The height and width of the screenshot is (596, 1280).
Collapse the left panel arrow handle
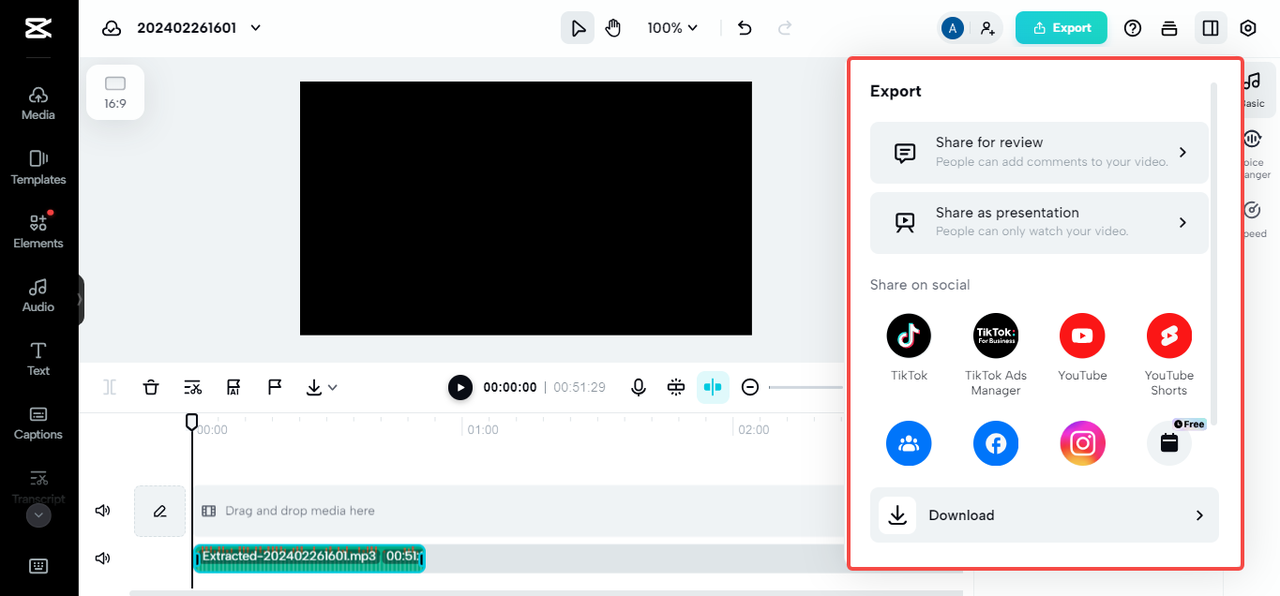point(80,299)
